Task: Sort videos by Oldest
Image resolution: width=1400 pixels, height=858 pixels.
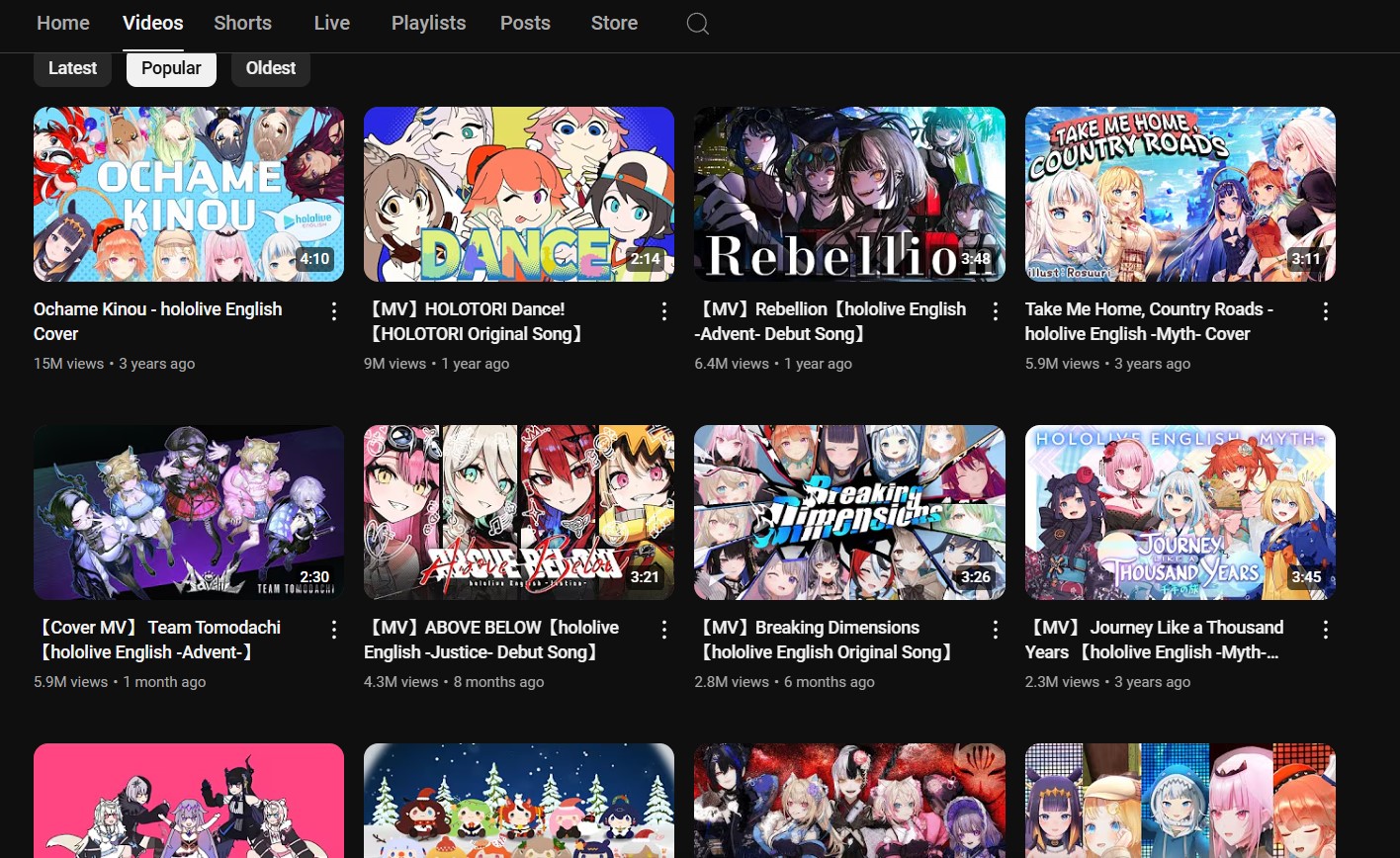Action: pyautogui.click(x=271, y=68)
